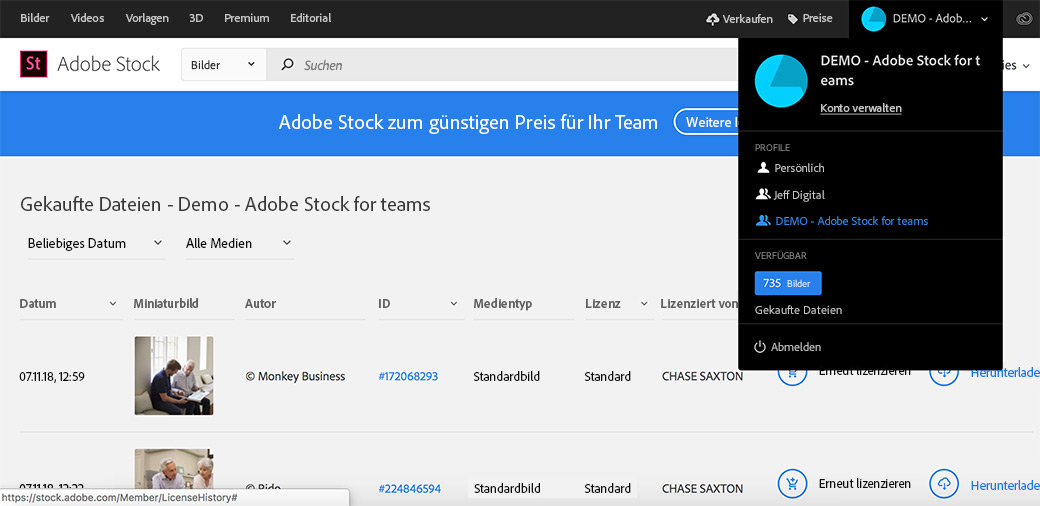
Task: Expand the Alle Medien filter dropdown
Action: coord(239,243)
